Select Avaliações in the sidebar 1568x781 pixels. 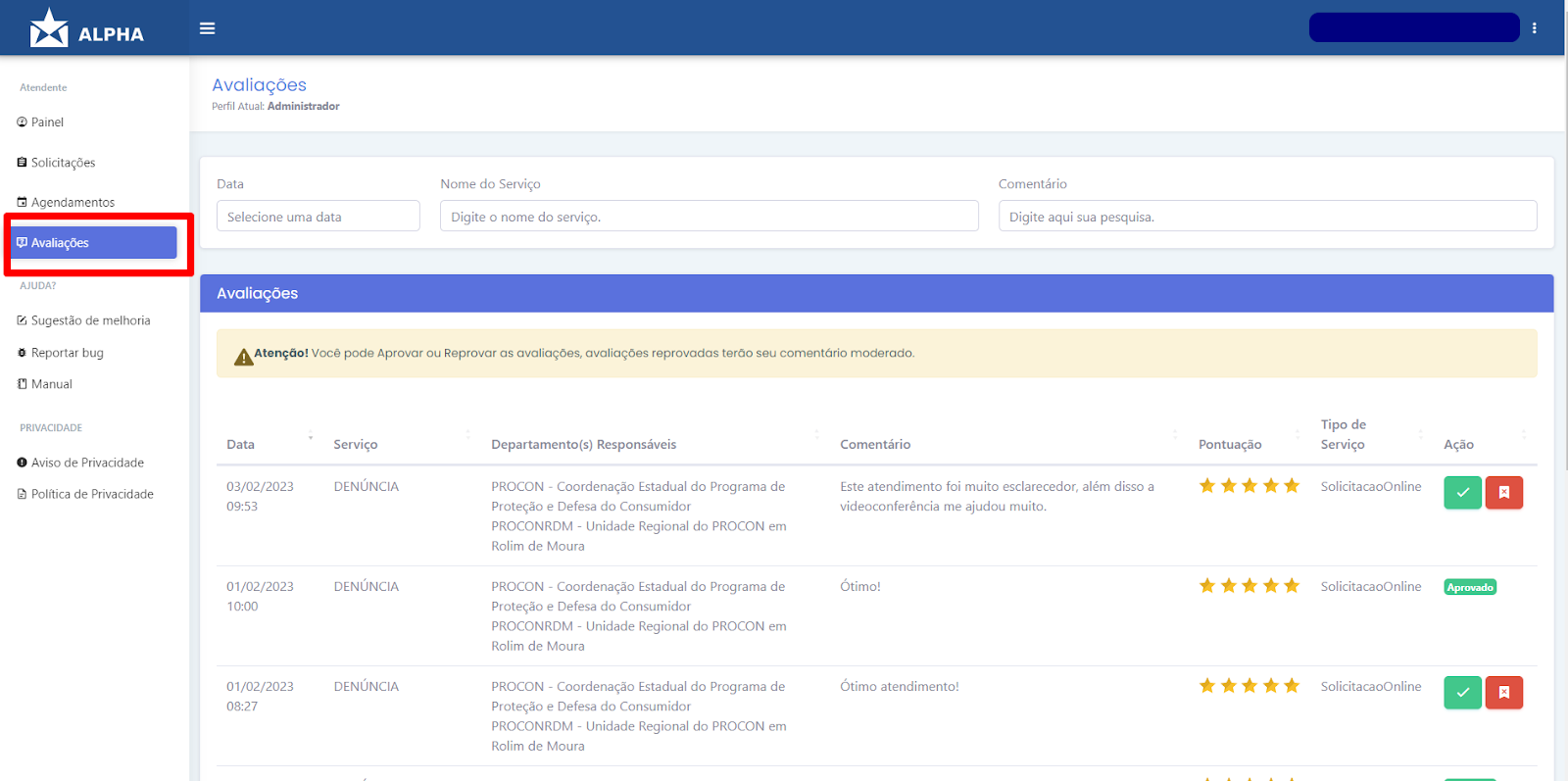pyautogui.click(x=95, y=243)
